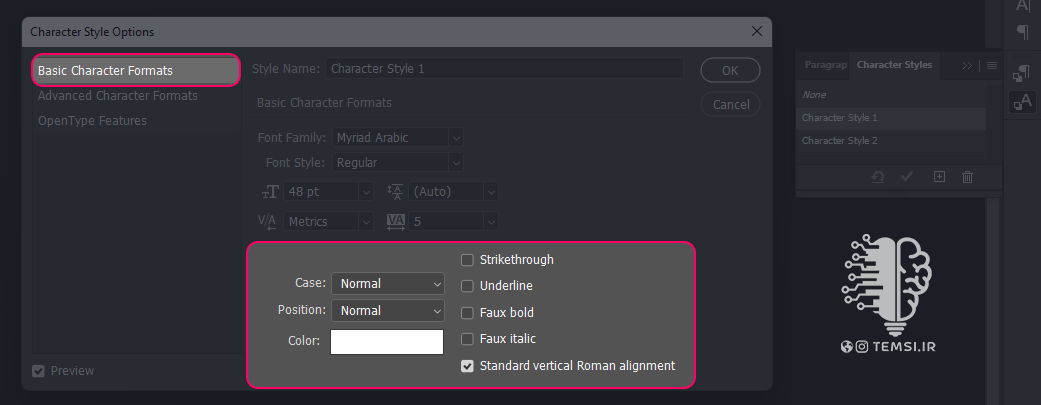
Task: Enable the Underline checkbox
Action: pos(467,286)
